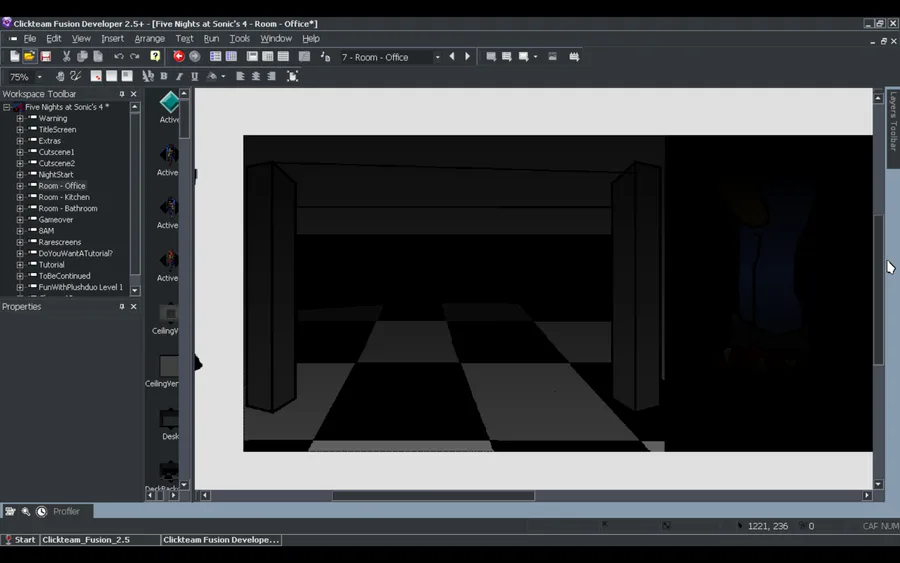Click the red Back navigation arrow
The image size is (900, 563).
coord(179,56)
